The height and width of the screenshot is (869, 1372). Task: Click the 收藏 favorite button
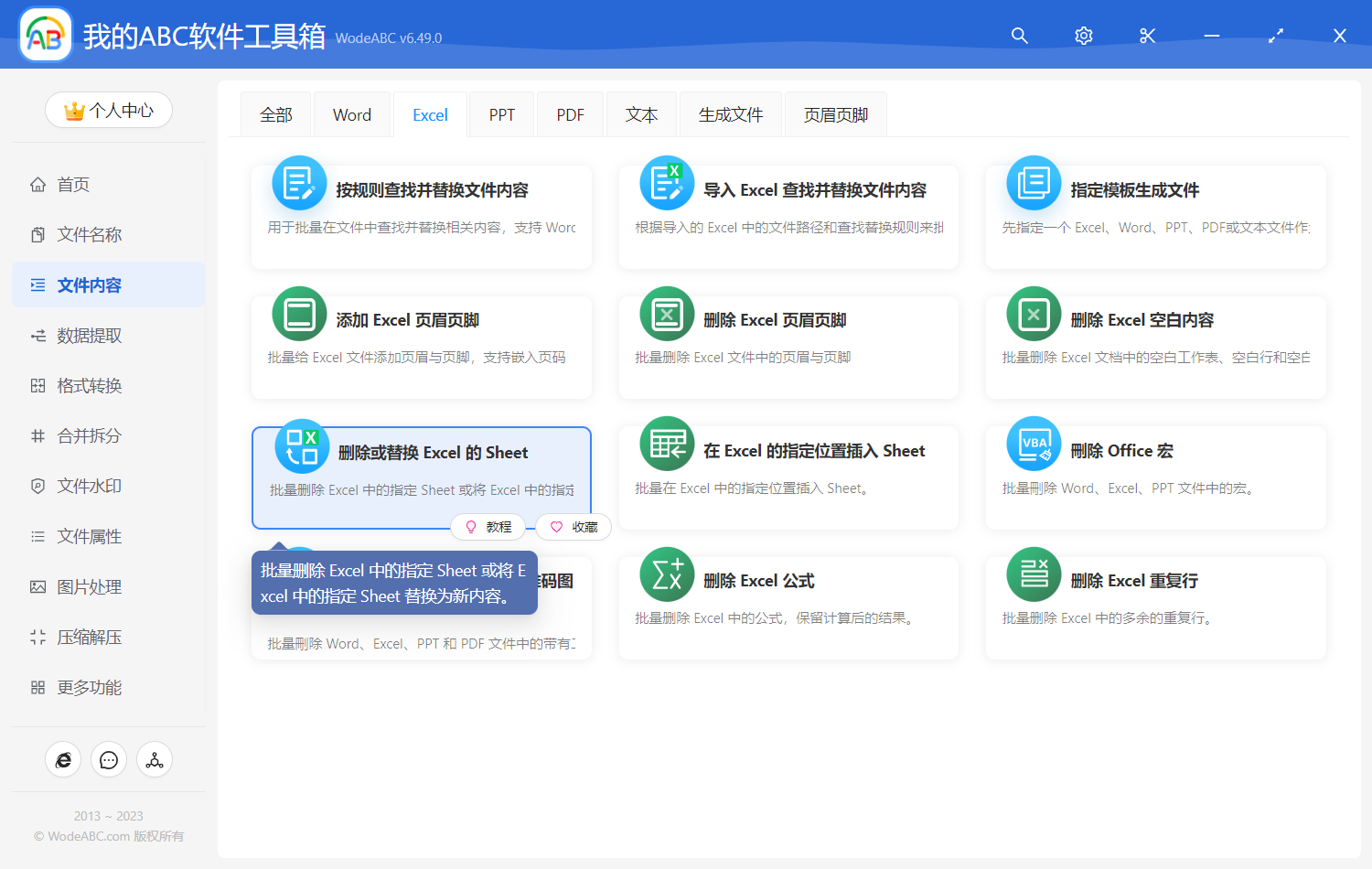(573, 527)
